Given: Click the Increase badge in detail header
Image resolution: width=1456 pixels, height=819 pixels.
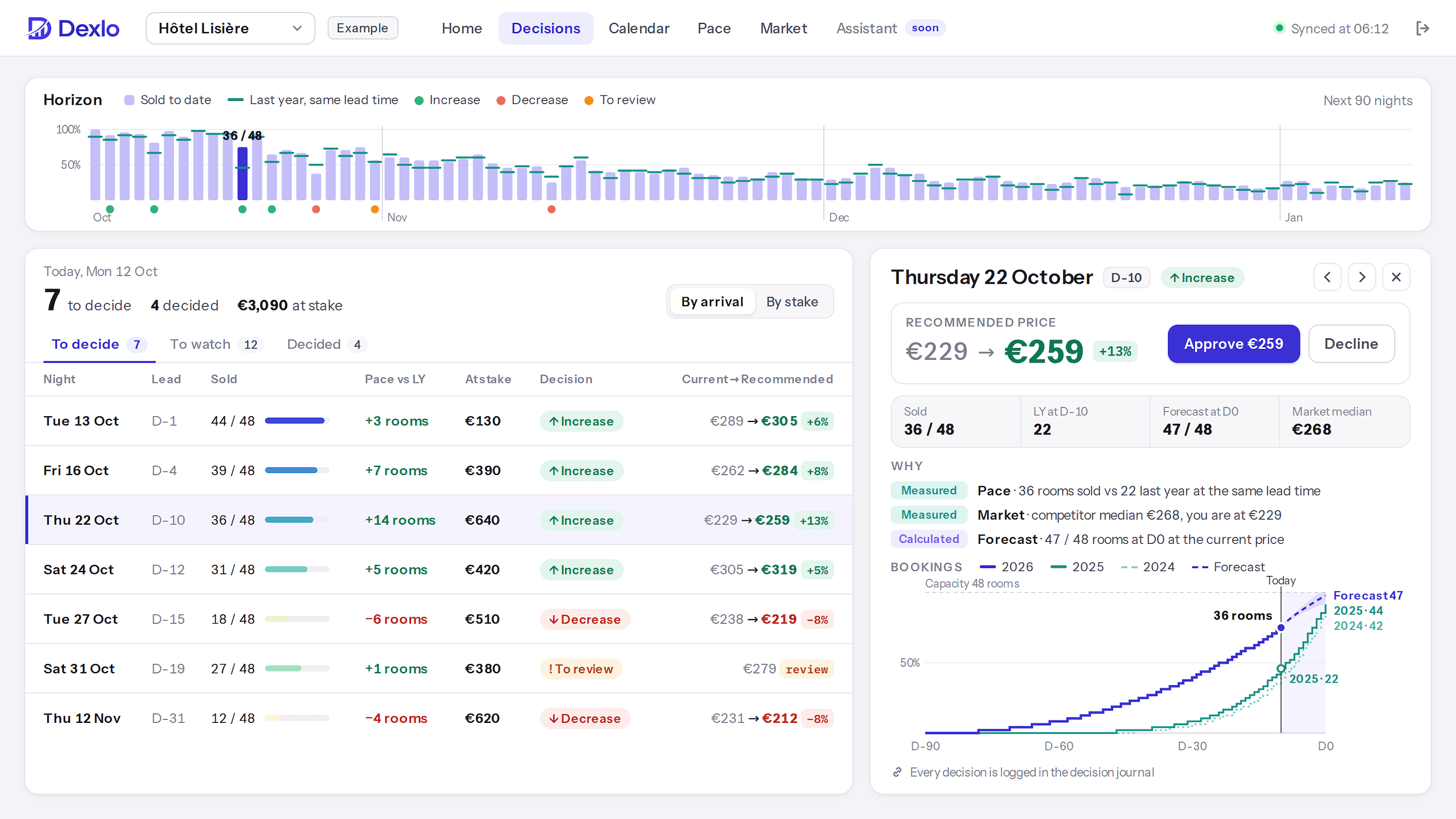Looking at the screenshot, I should [1202, 277].
